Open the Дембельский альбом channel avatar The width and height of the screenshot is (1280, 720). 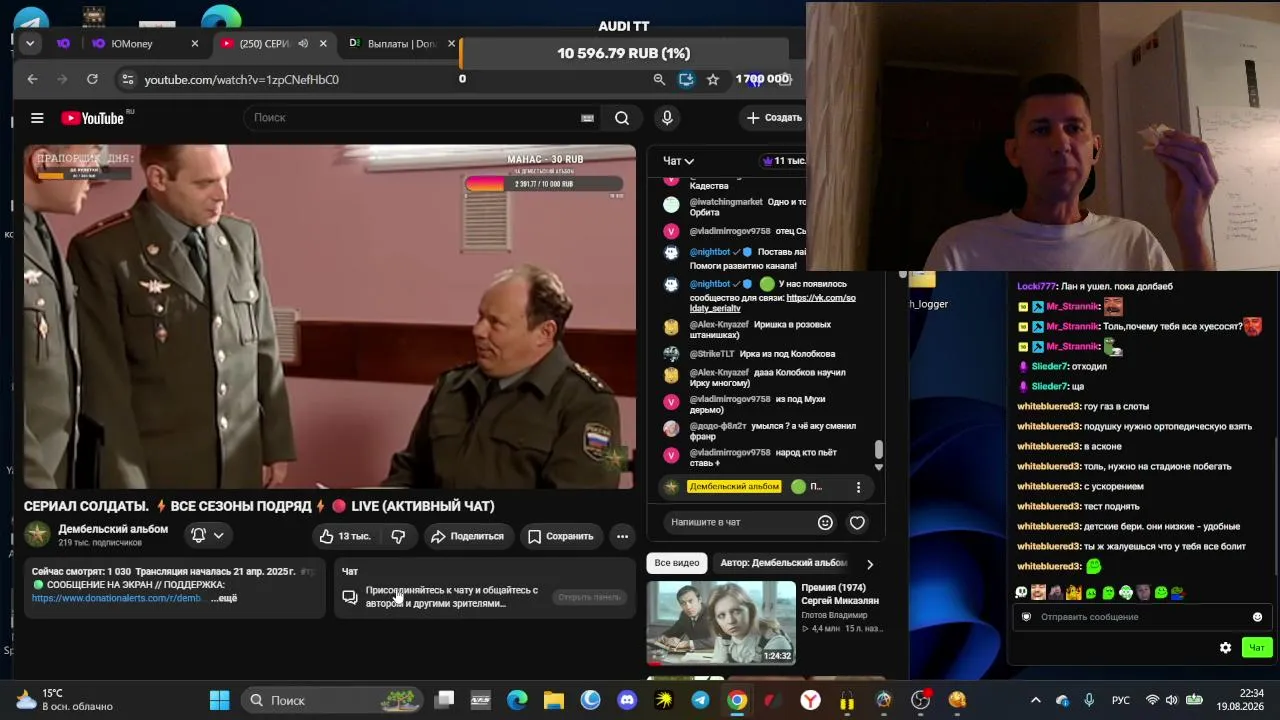pos(37,535)
